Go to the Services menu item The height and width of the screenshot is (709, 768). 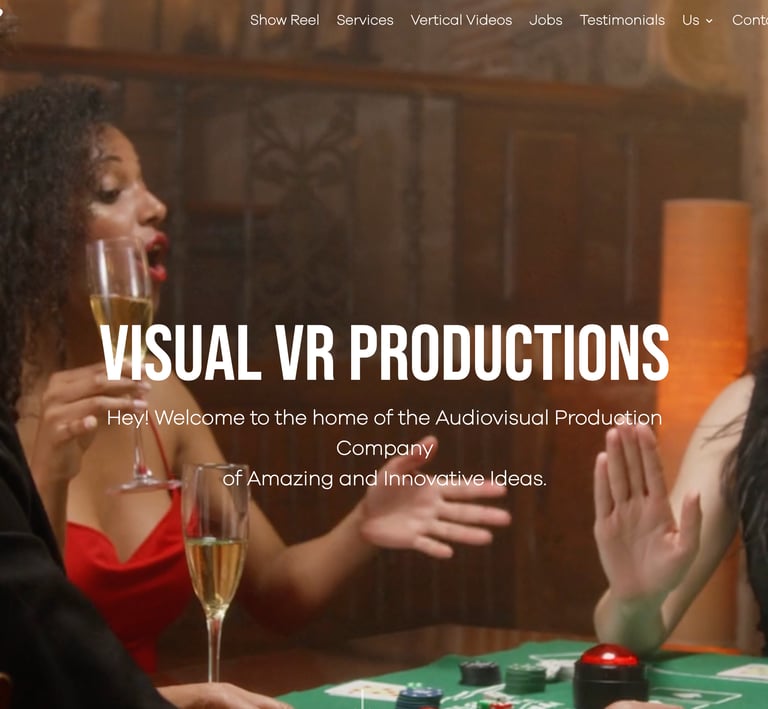(365, 20)
